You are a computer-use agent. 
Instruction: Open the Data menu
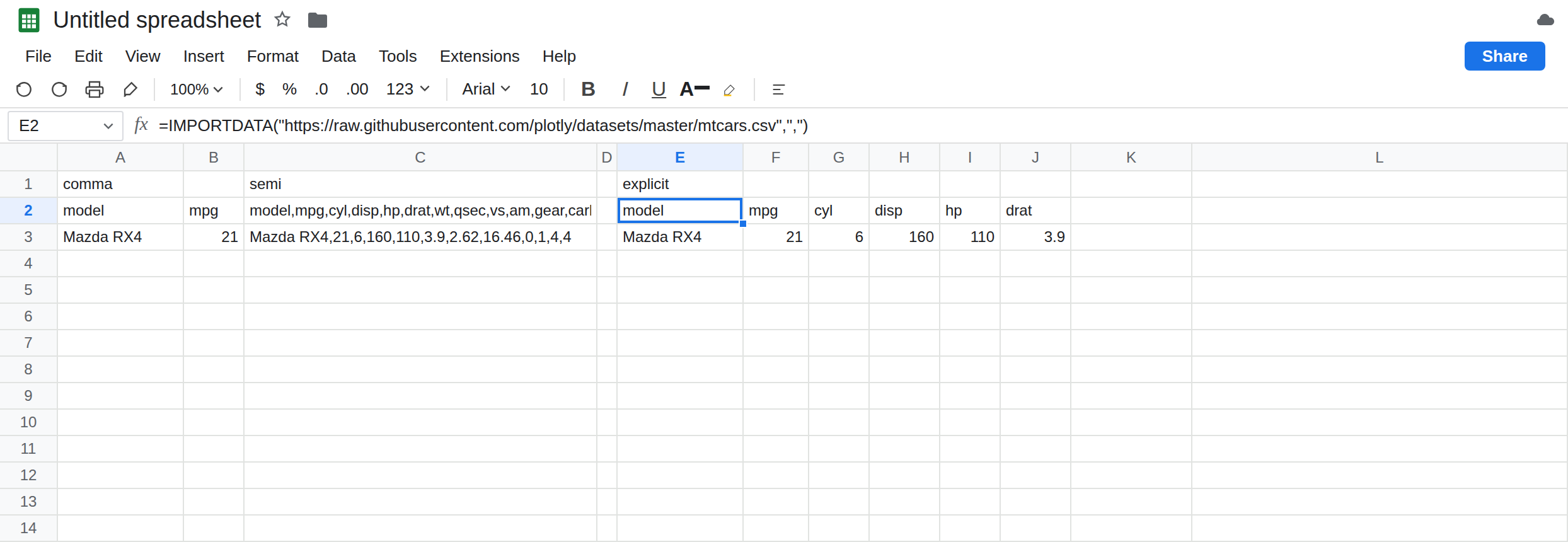tap(338, 56)
